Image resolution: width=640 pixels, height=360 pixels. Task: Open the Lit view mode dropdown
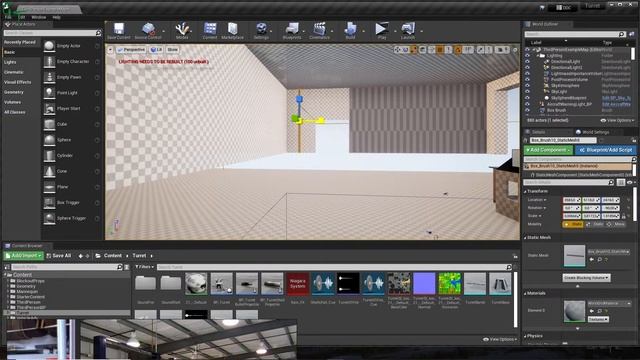[156, 50]
